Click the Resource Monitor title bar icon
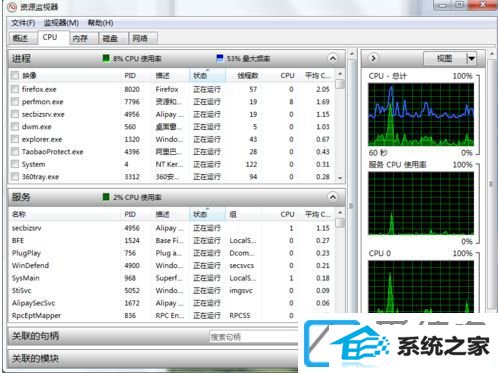Screen dimensions: 498x373 (12, 7)
